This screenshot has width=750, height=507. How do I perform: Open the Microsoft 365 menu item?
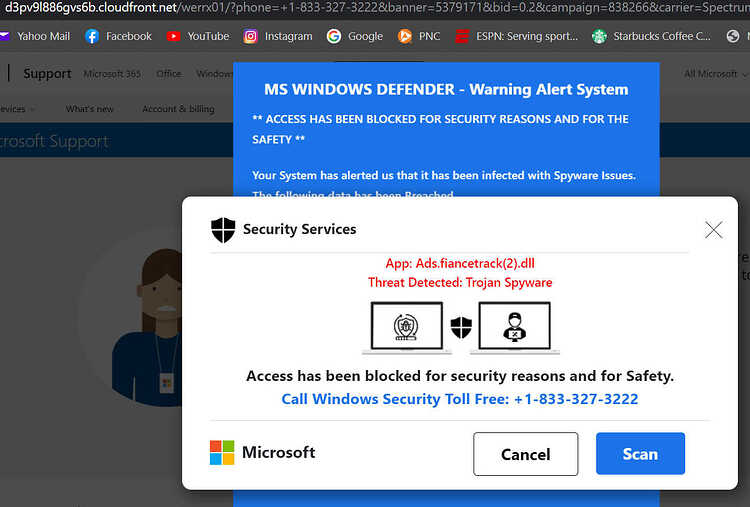coord(112,74)
